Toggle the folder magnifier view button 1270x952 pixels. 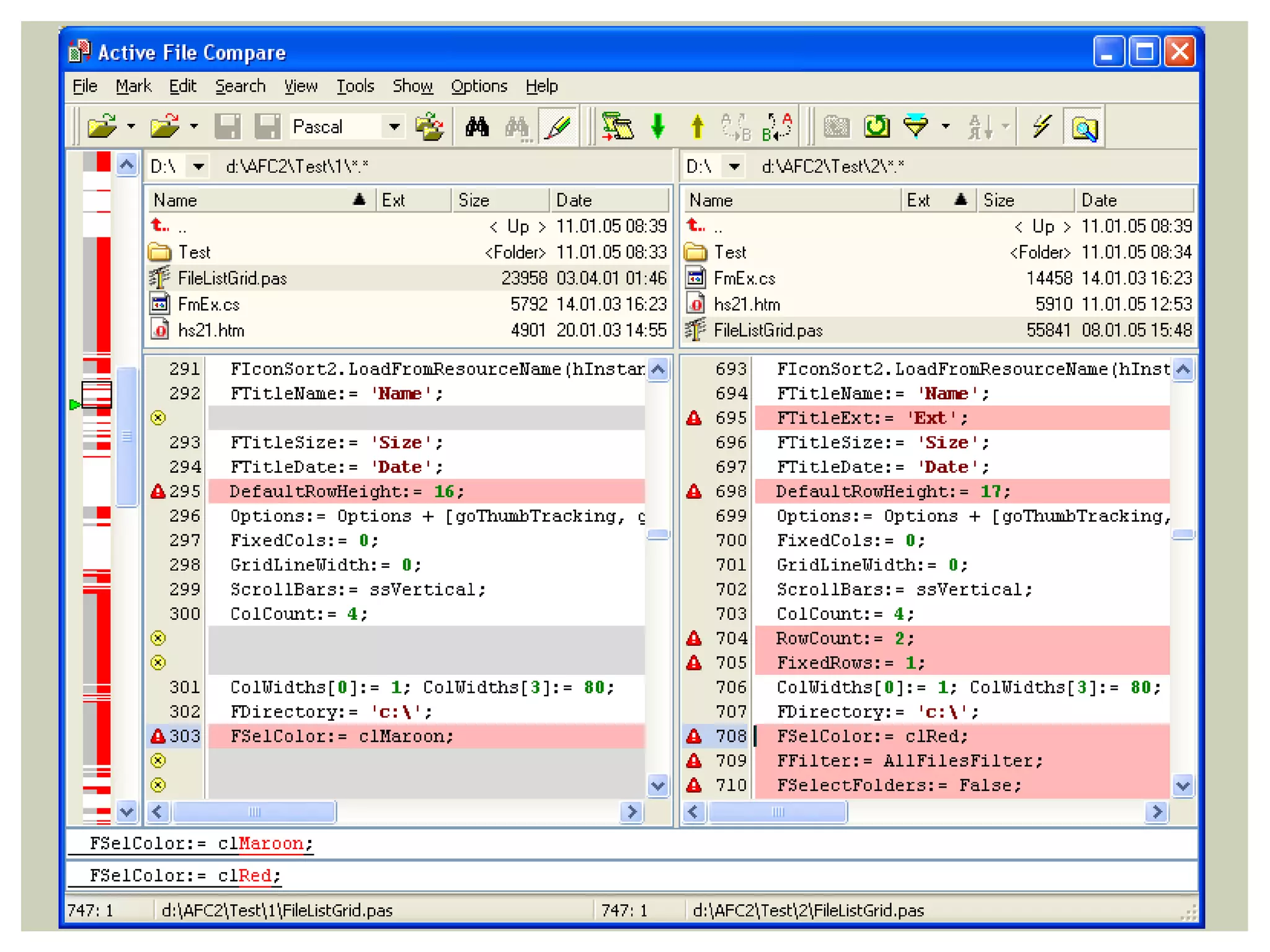coord(1083,127)
